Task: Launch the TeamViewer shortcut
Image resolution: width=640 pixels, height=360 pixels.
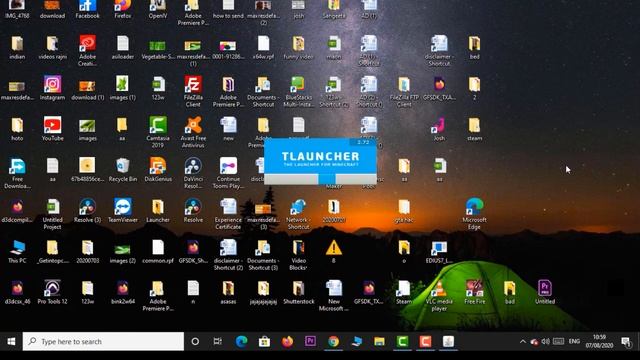Action: [x=122, y=210]
